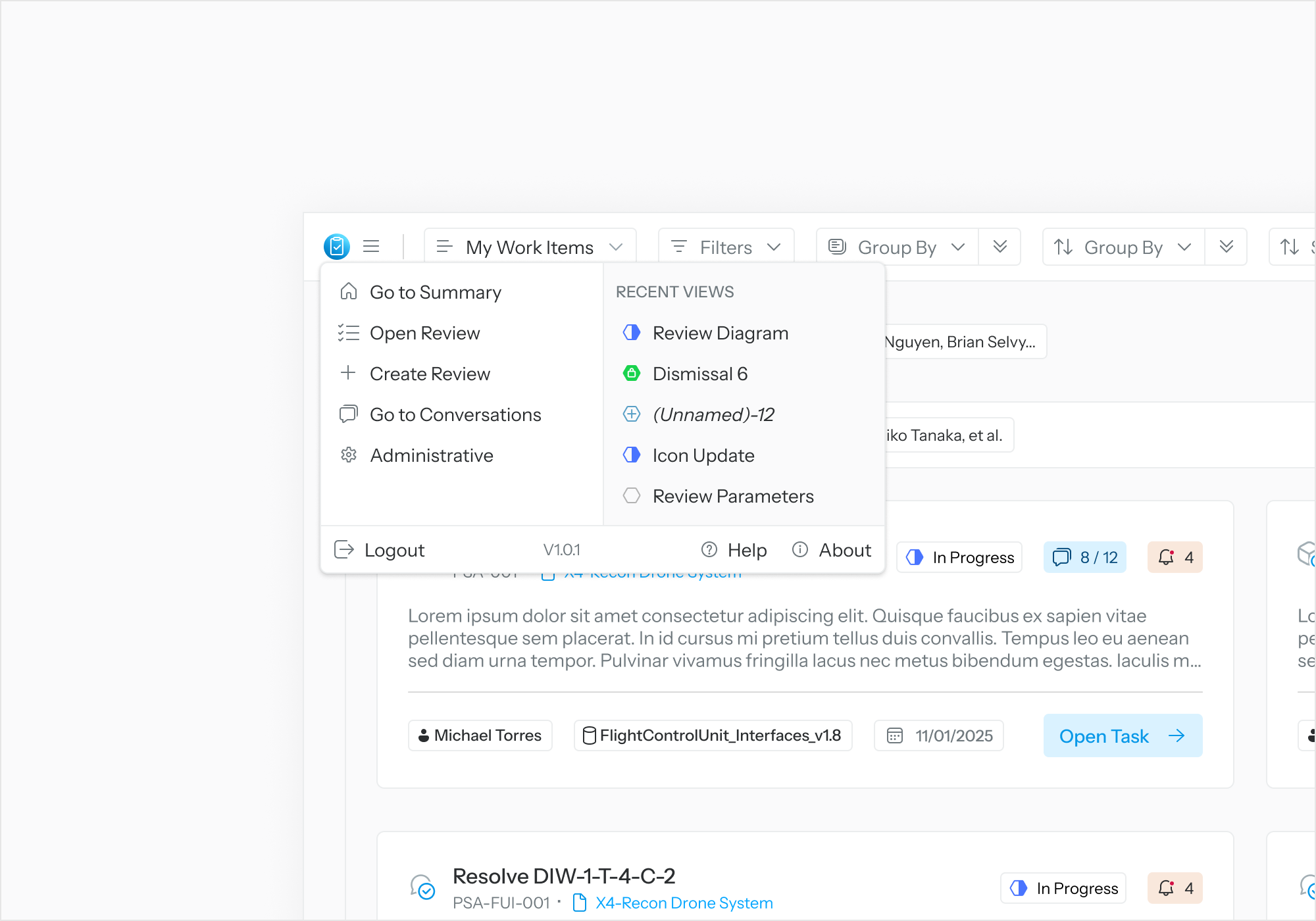The height and width of the screenshot is (921, 1316).
Task: Click the hamburger menu icon in the toolbar
Action: tap(371, 246)
